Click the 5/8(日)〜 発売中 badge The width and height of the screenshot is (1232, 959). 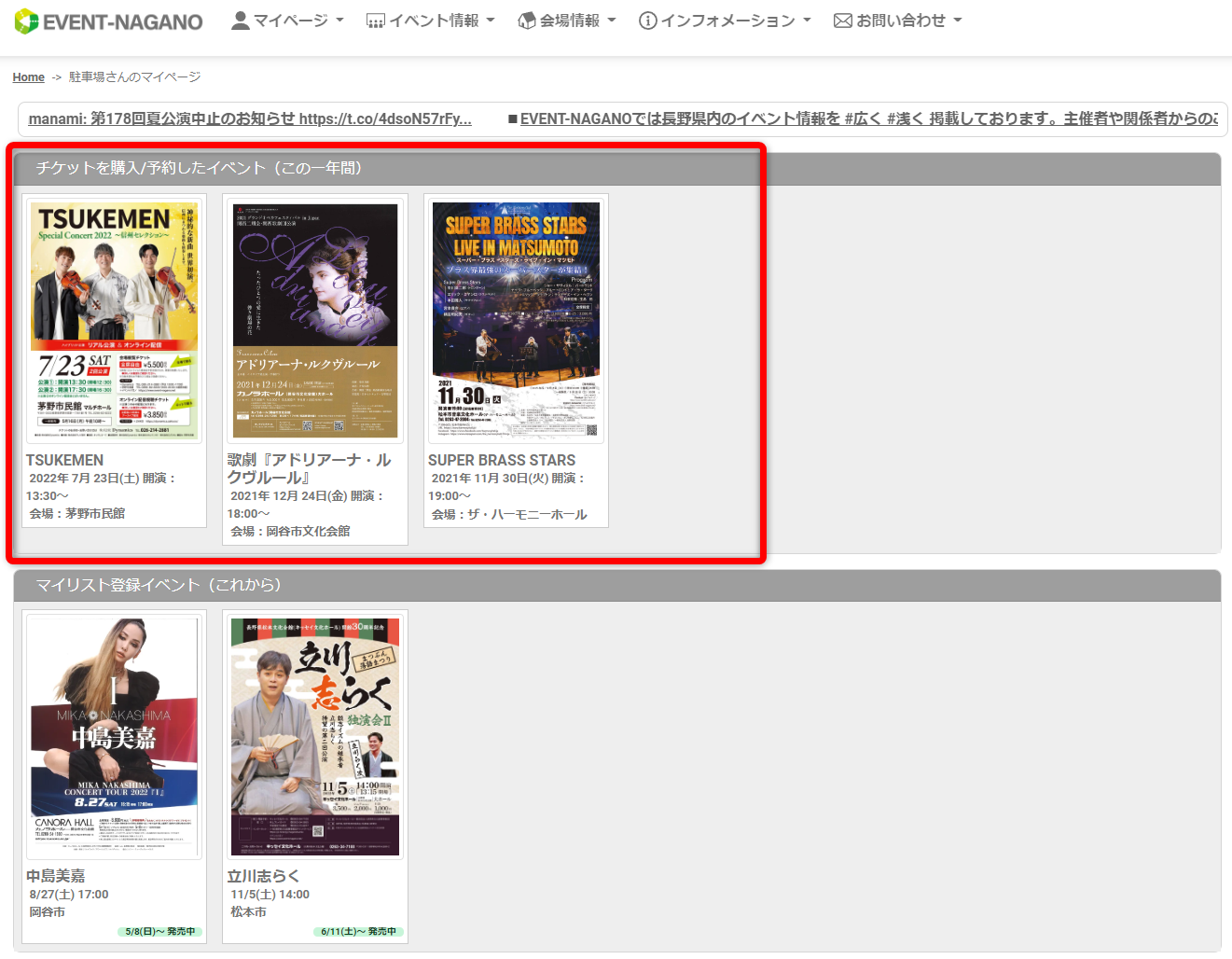(159, 931)
